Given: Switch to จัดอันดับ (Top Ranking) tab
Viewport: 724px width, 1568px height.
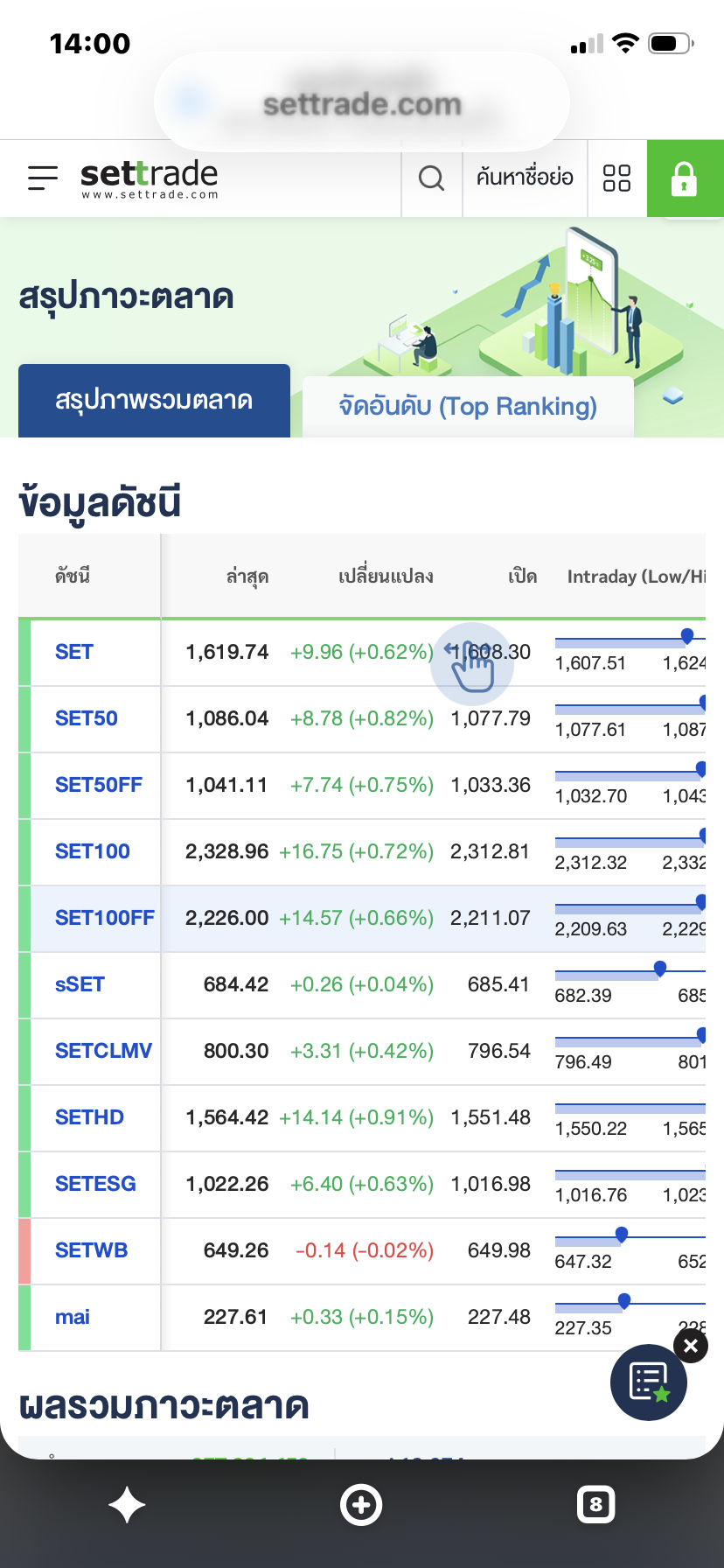Looking at the screenshot, I should pyautogui.click(x=468, y=406).
